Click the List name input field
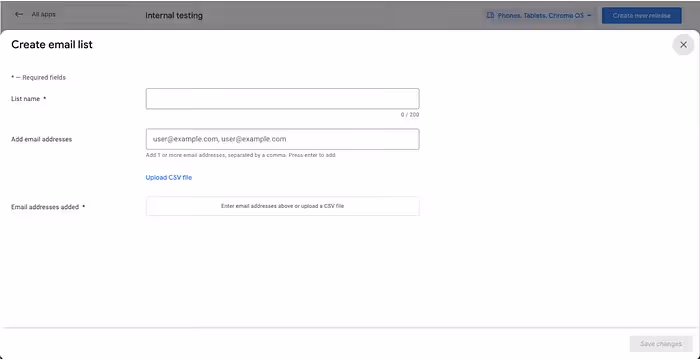The height and width of the screenshot is (360, 700). tap(282, 99)
